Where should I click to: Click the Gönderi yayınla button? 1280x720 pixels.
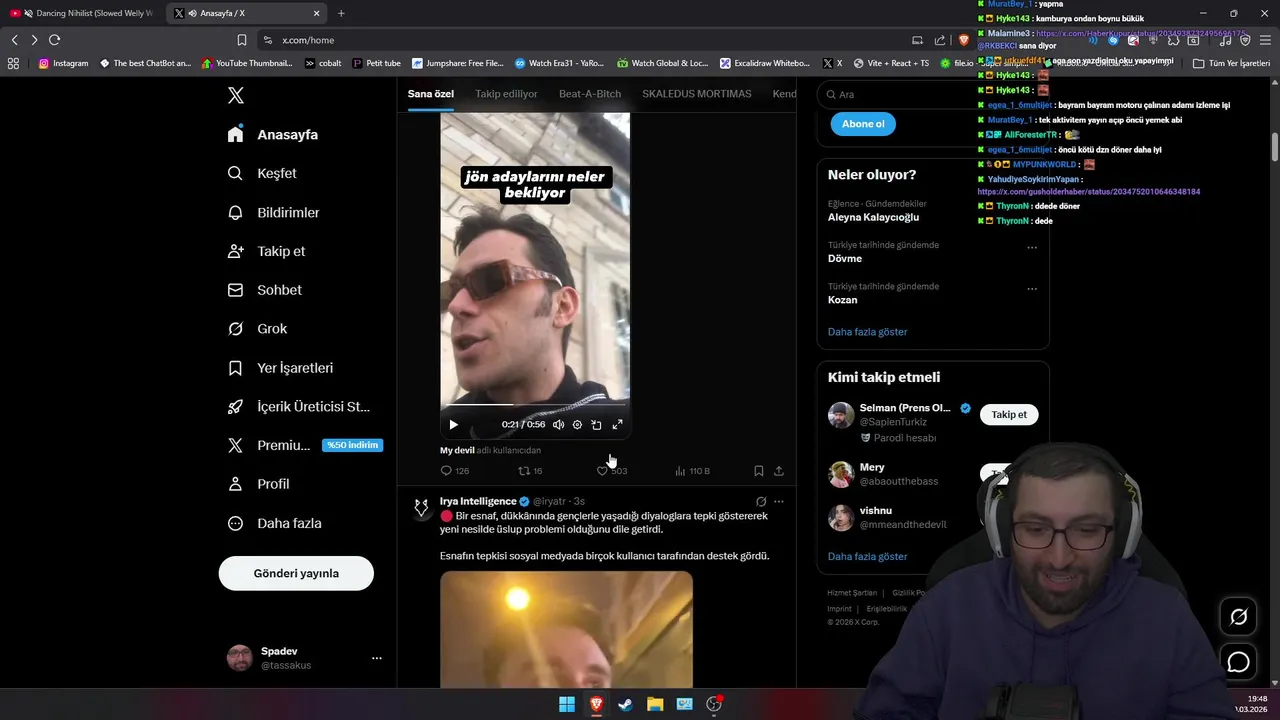pyautogui.click(x=296, y=573)
